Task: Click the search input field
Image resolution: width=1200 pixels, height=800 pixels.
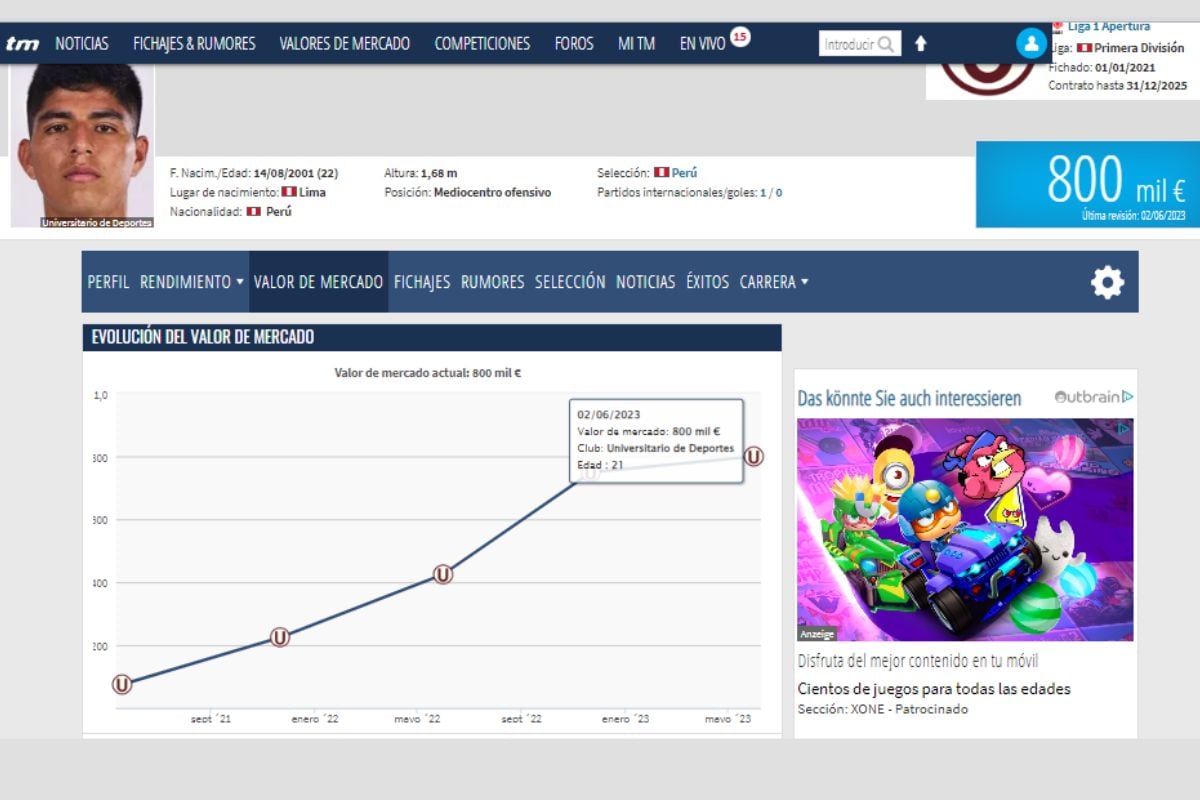Action: coord(848,44)
